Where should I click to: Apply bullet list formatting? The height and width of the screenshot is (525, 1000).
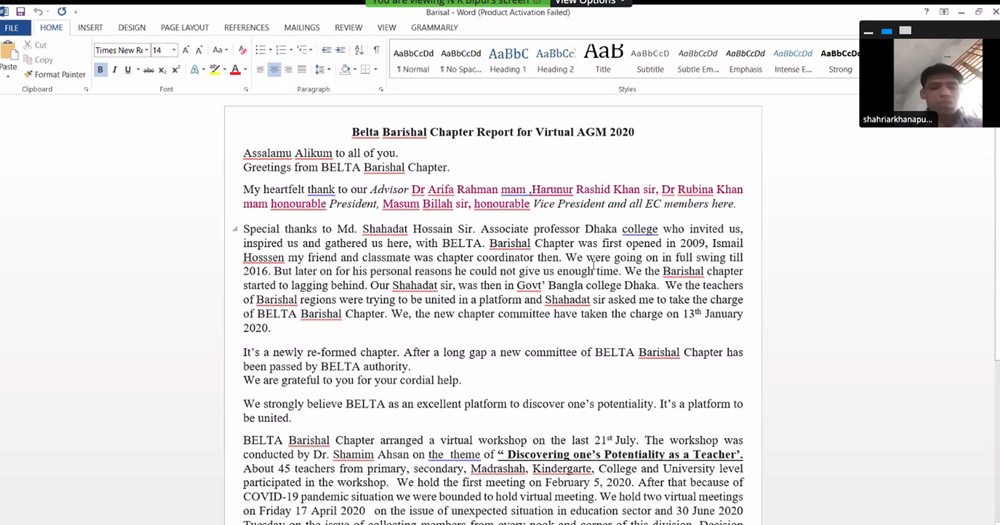coord(260,50)
